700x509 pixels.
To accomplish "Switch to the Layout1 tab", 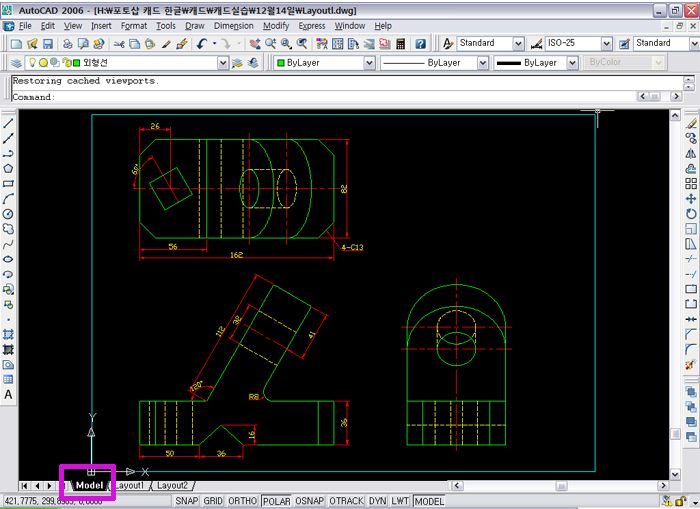I will [129, 485].
